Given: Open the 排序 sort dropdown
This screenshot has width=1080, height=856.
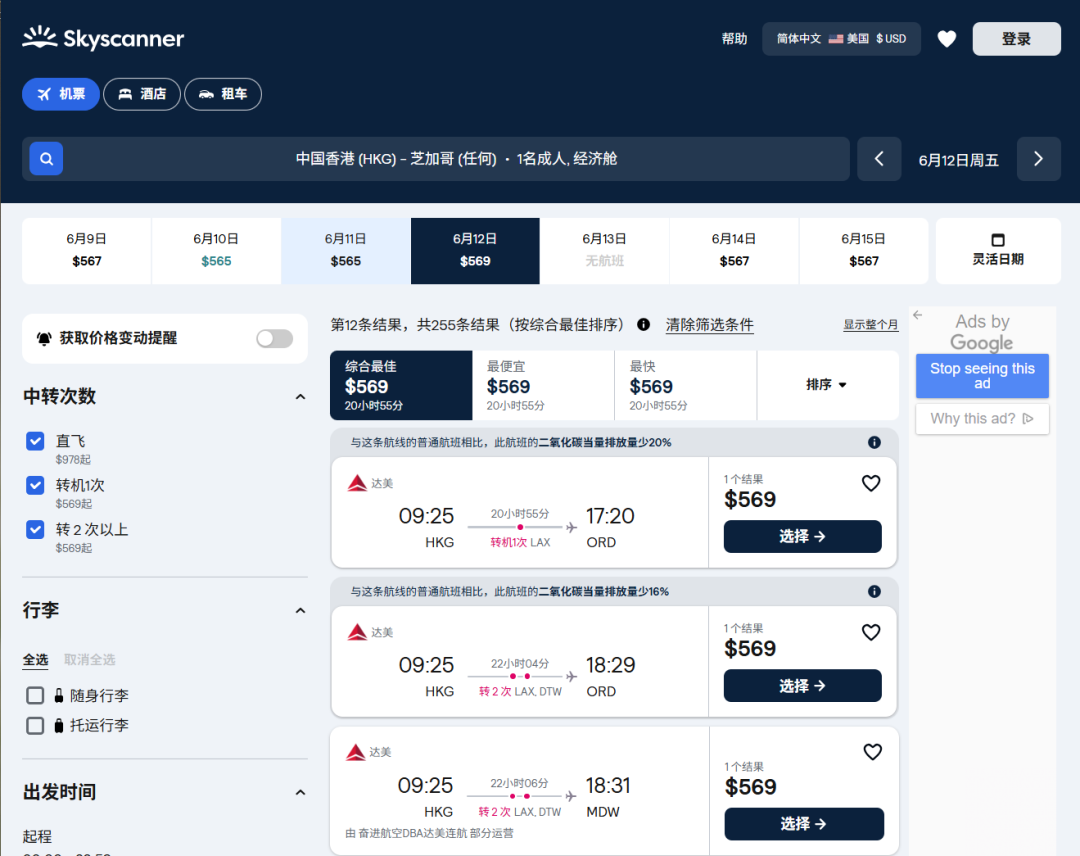Looking at the screenshot, I should click(826, 385).
